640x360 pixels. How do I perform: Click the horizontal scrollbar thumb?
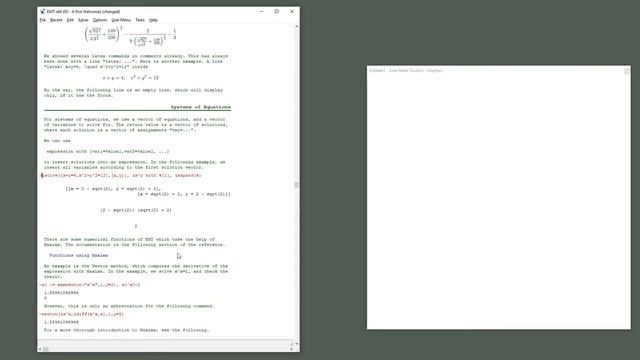(x=46, y=349)
